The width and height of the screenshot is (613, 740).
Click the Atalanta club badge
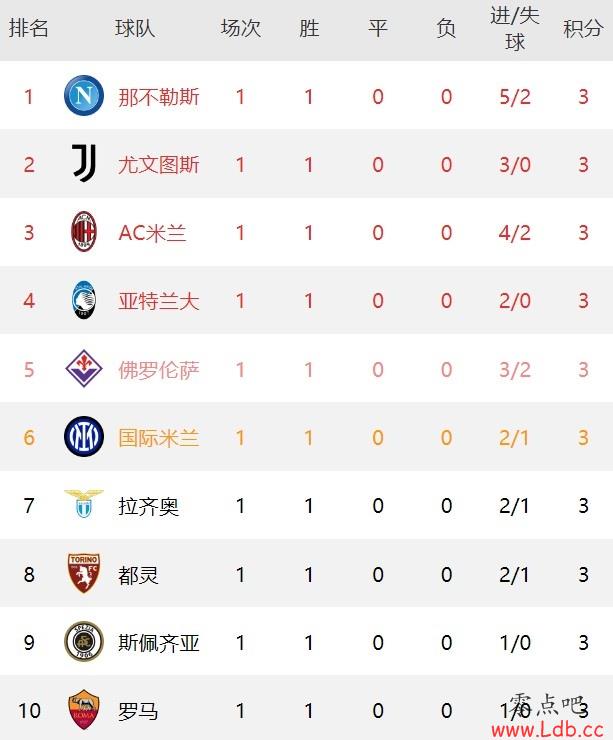pyautogui.click(x=84, y=300)
